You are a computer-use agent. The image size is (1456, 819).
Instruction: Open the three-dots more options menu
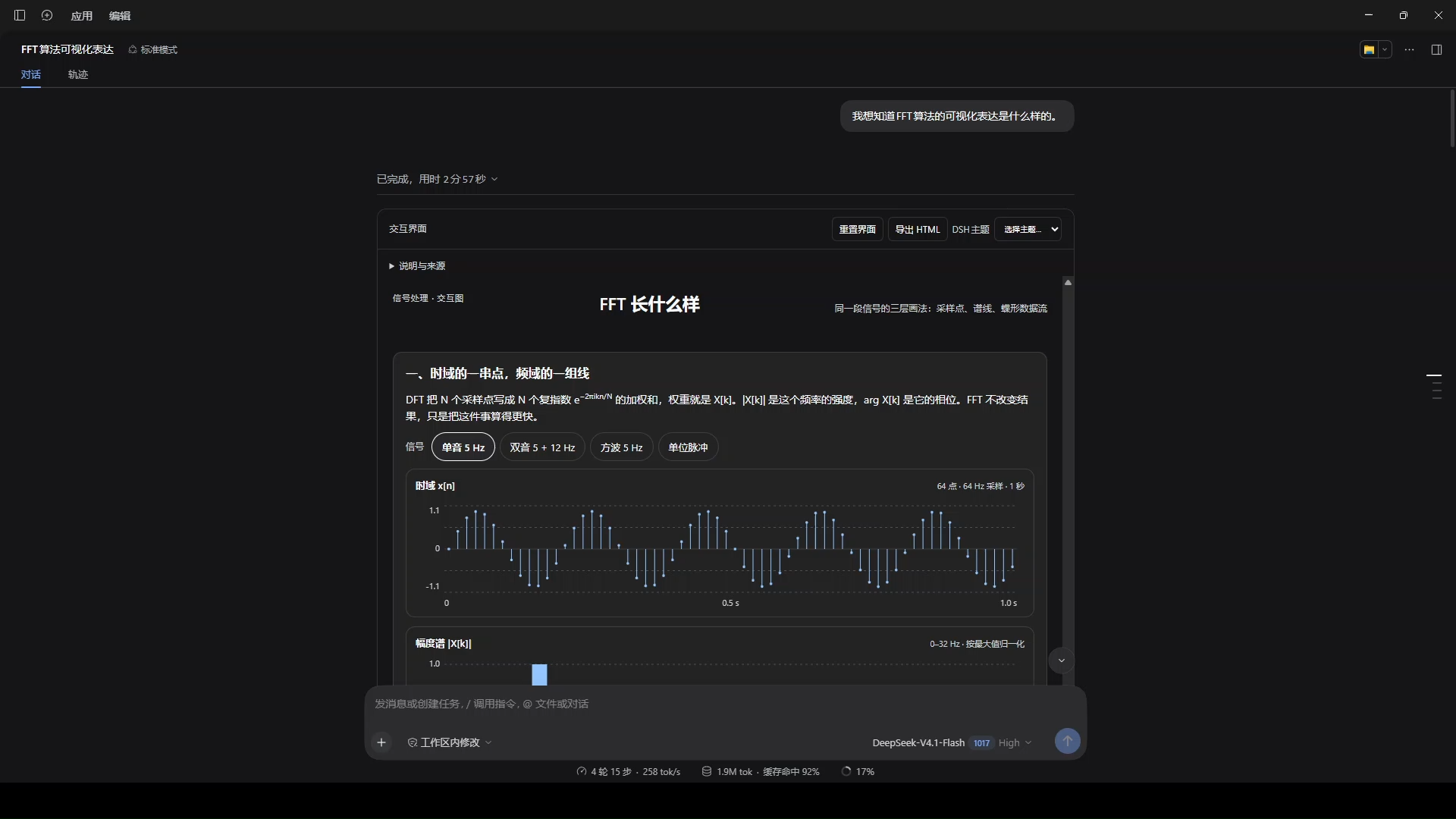1409,49
